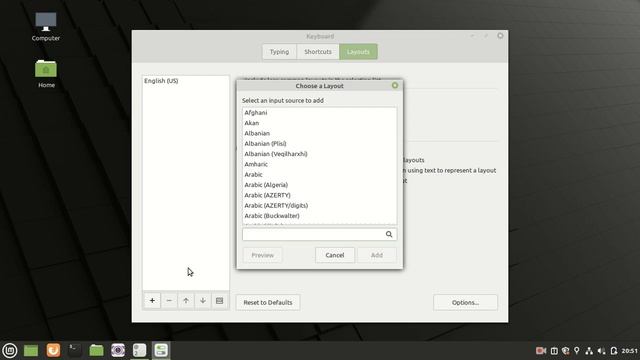Open the Options... button
Viewport: 640px width, 360px height.
click(465, 302)
